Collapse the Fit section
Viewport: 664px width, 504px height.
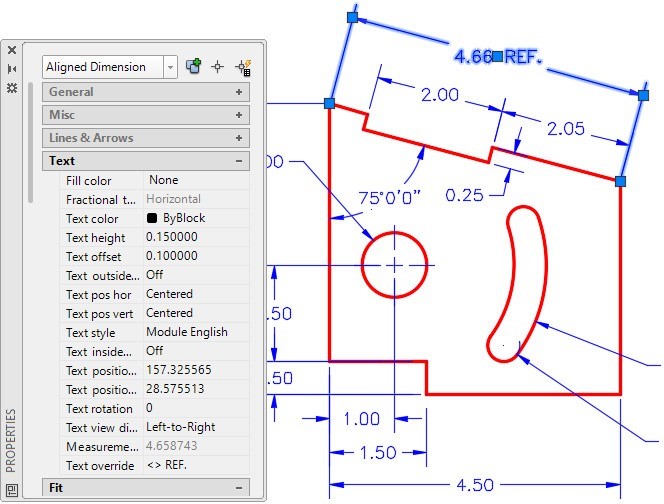pyautogui.click(x=239, y=487)
